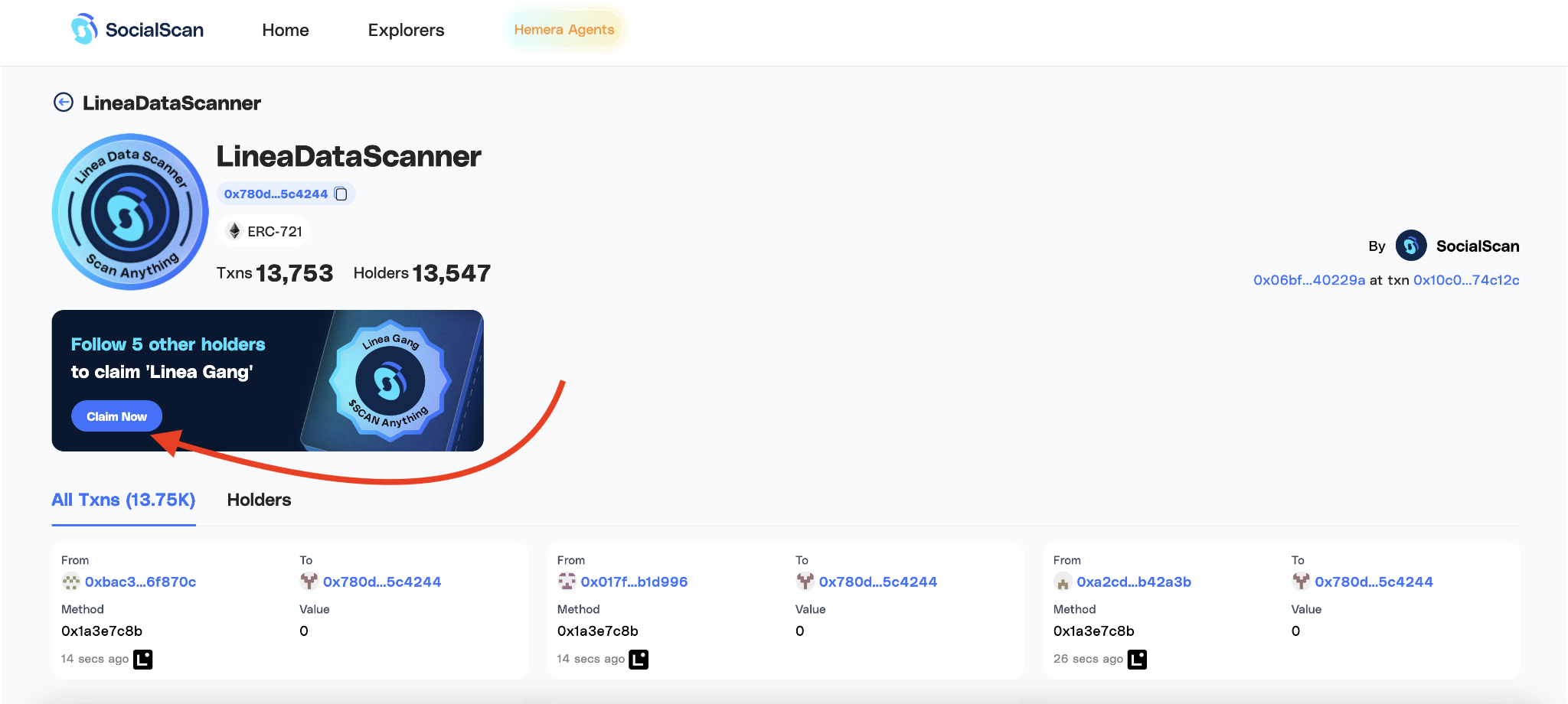Copy the 0x780d...5c4244 contract address

click(x=341, y=194)
